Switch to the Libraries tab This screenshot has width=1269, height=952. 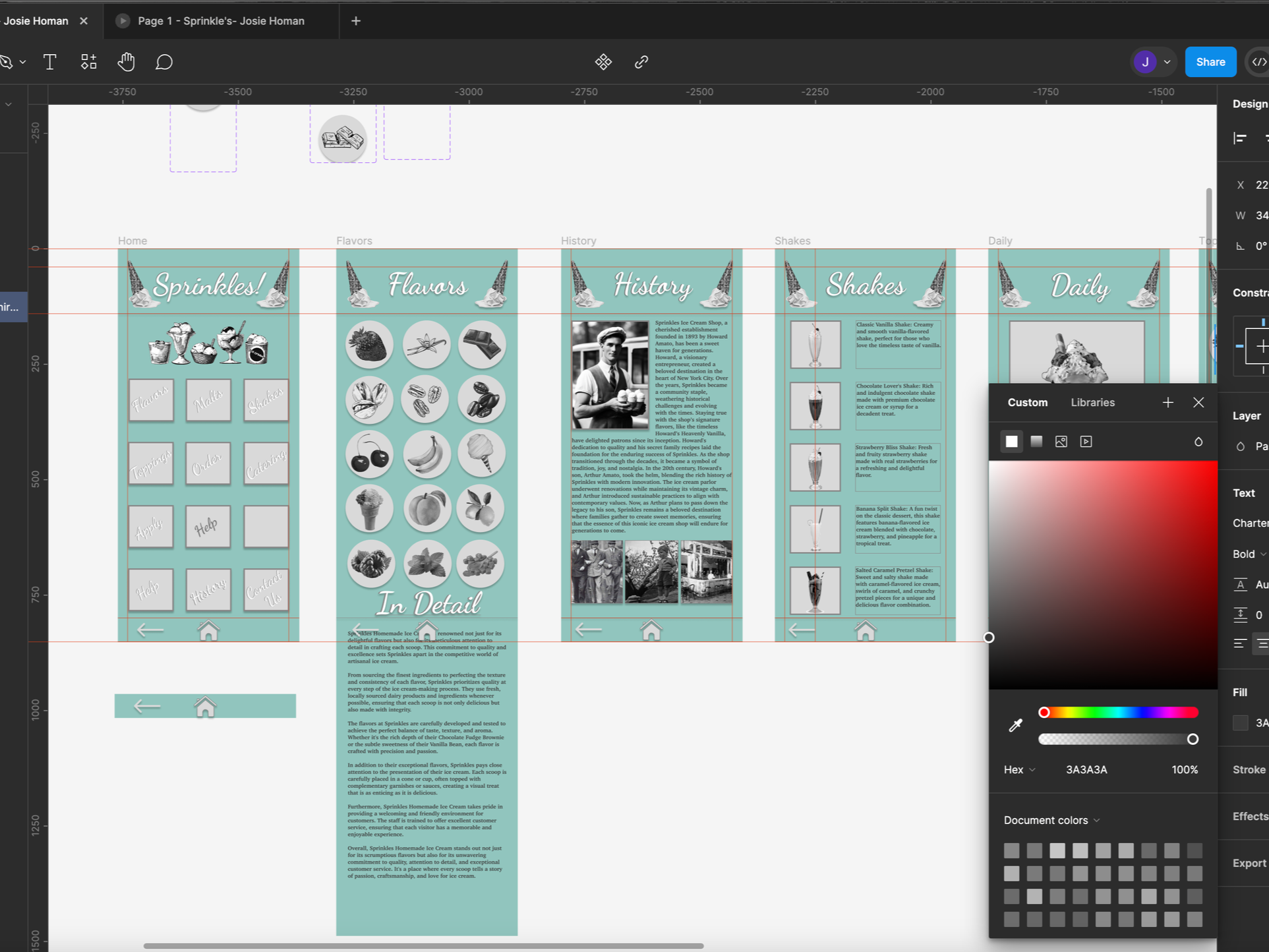pyautogui.click(x=1092, y=402)
